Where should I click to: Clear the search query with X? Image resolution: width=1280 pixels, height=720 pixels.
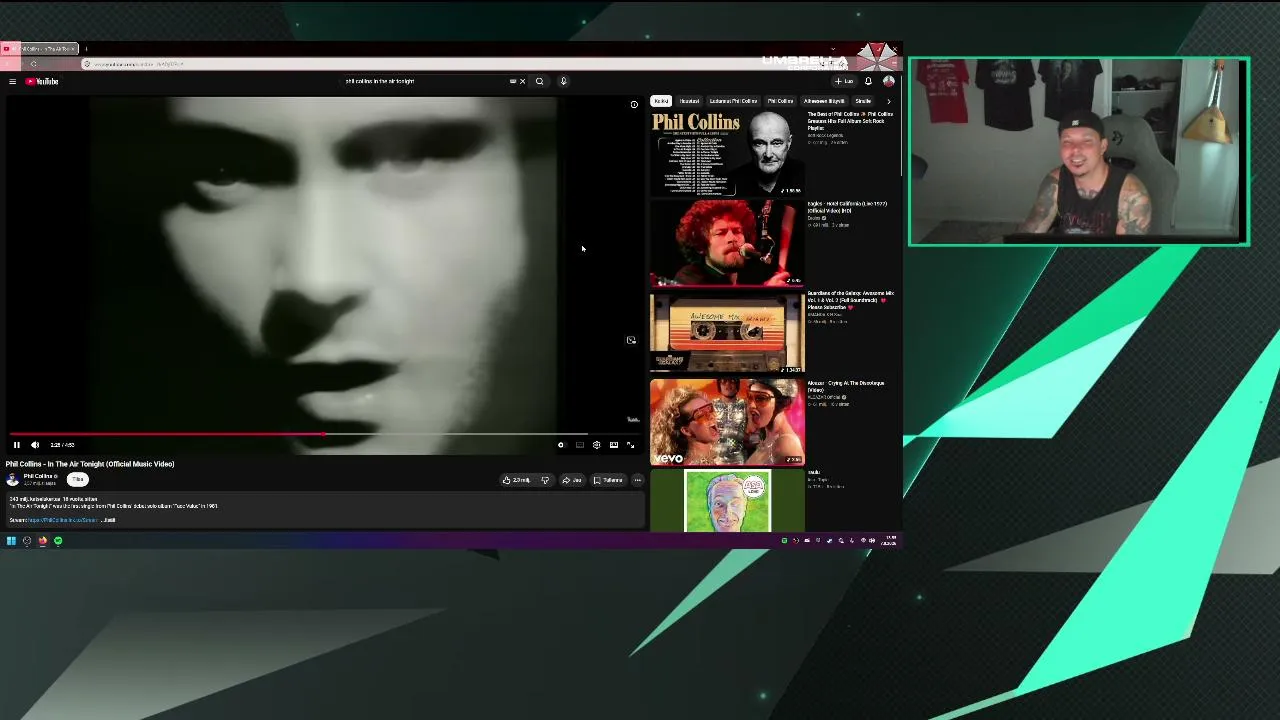point(522,81)
